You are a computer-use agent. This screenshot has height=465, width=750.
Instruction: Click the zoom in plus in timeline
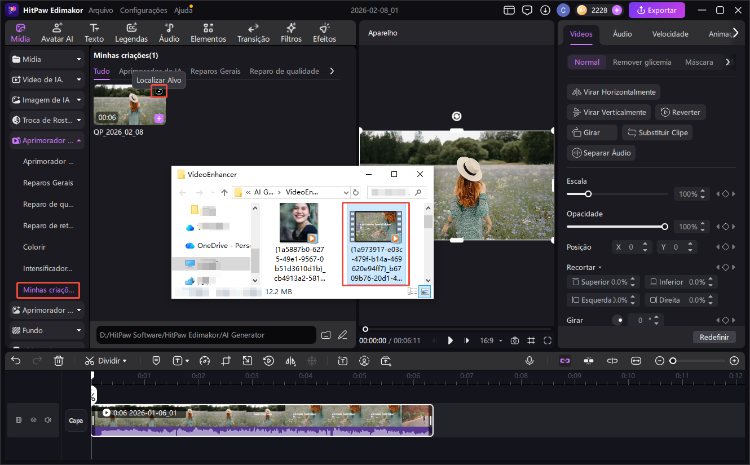point(734,361)
